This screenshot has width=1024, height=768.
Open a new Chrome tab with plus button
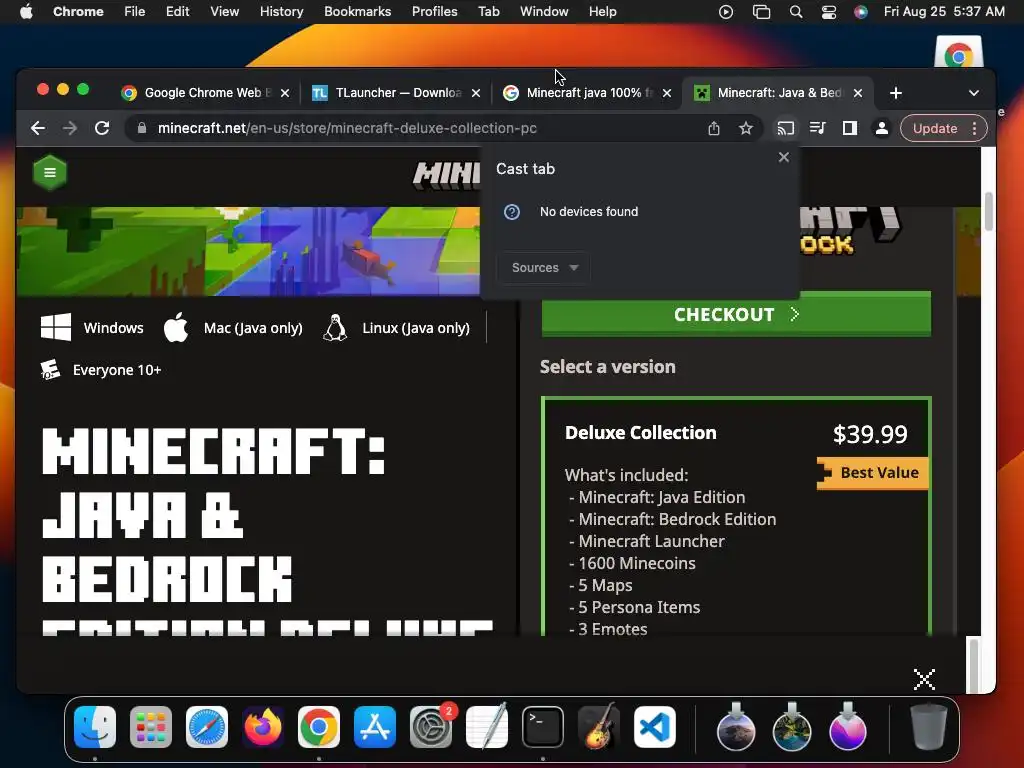click(x=896, y=93)
